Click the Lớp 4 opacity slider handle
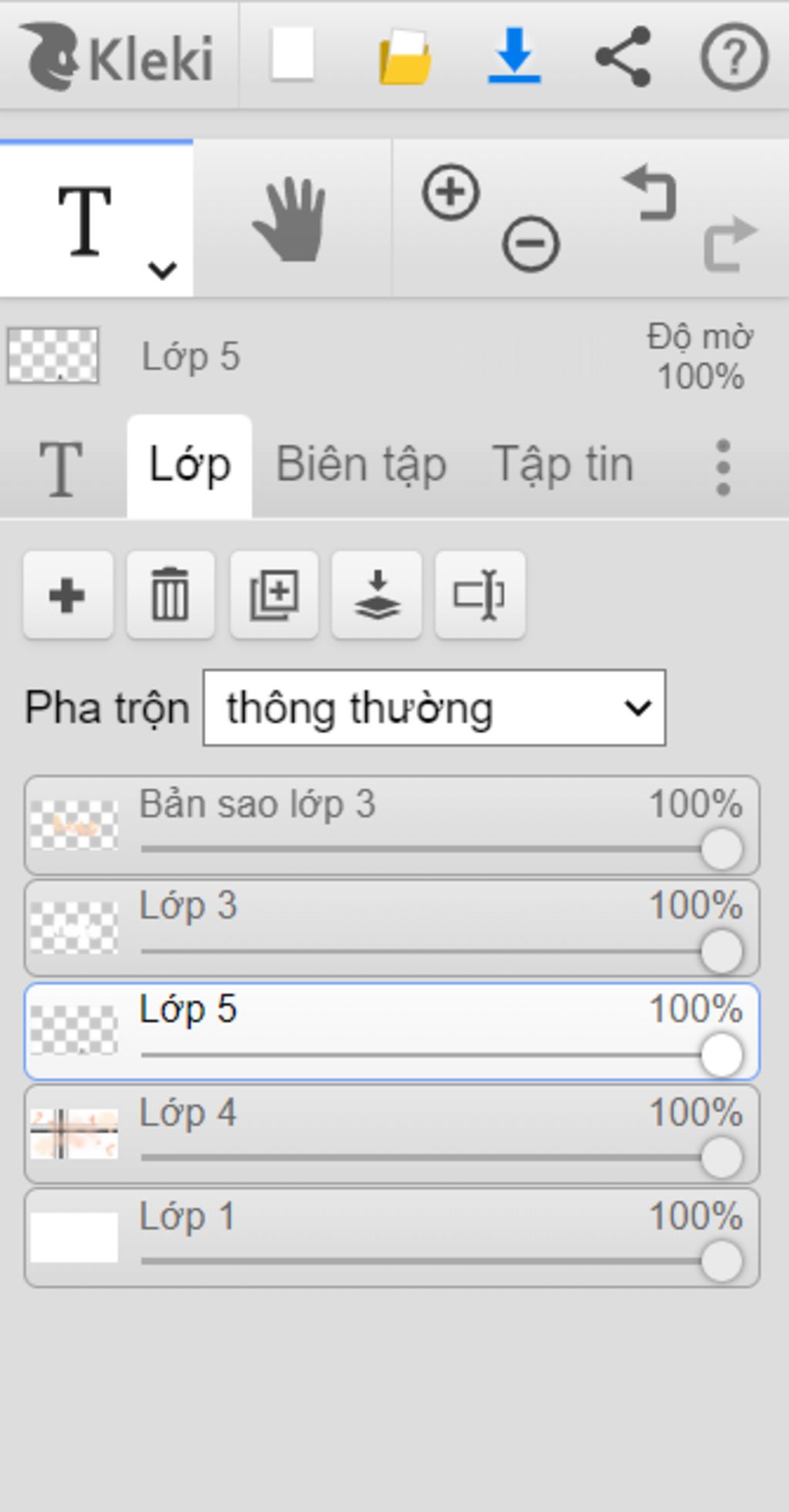Screen dimensions: 789x1512 pyautogui.click(x=722, y=1158)
